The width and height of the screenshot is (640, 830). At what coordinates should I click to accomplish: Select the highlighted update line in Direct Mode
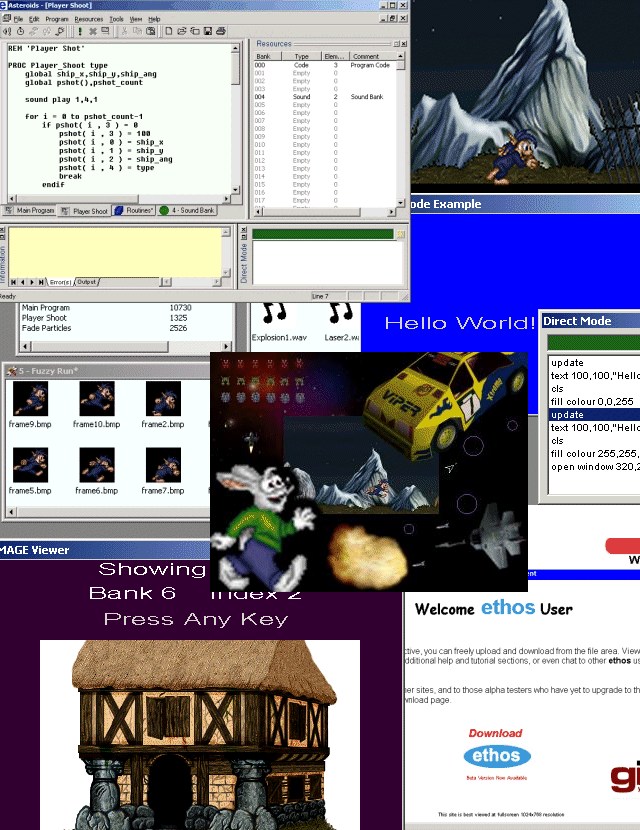tap(593, 414)
